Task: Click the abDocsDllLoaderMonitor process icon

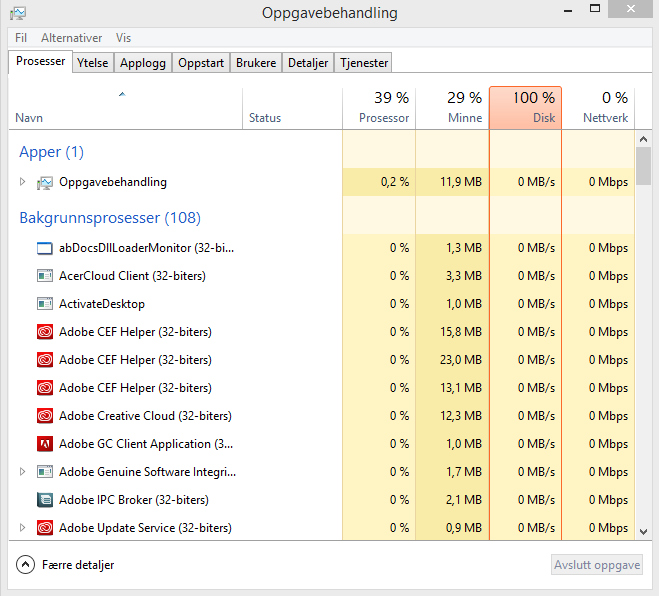Action: (45, 248)
